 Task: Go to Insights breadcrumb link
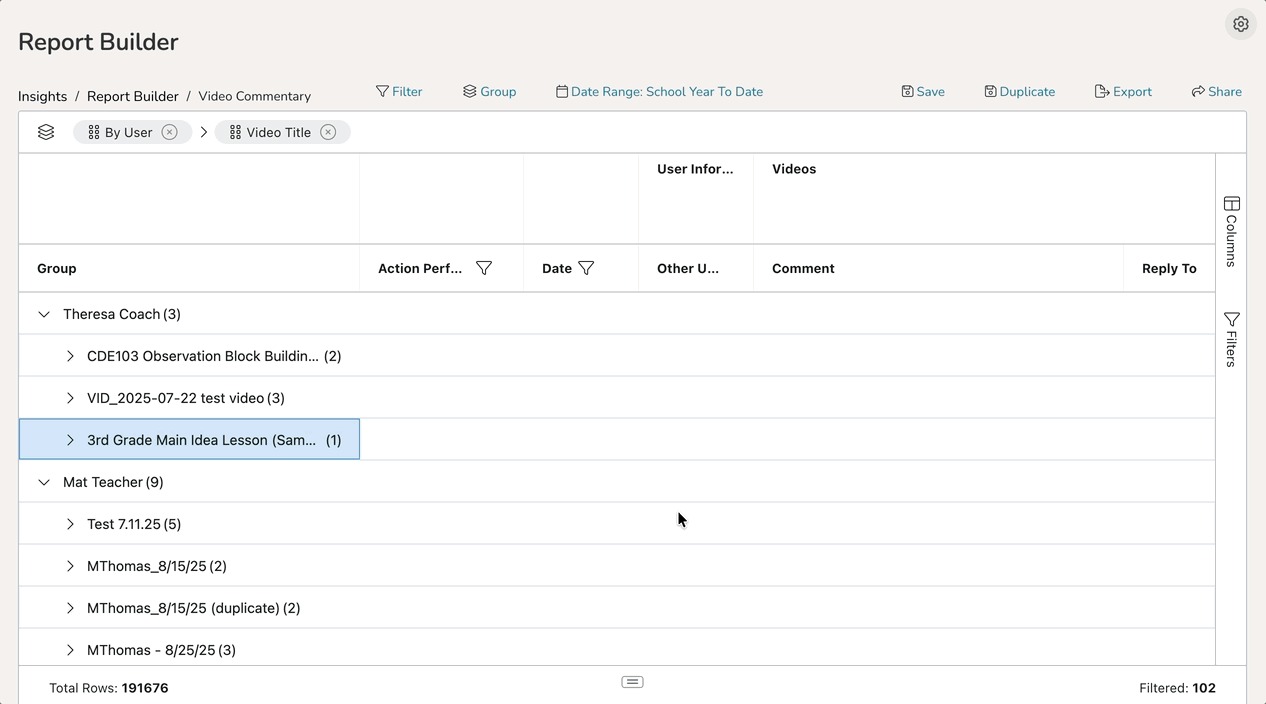coord(43,97)
